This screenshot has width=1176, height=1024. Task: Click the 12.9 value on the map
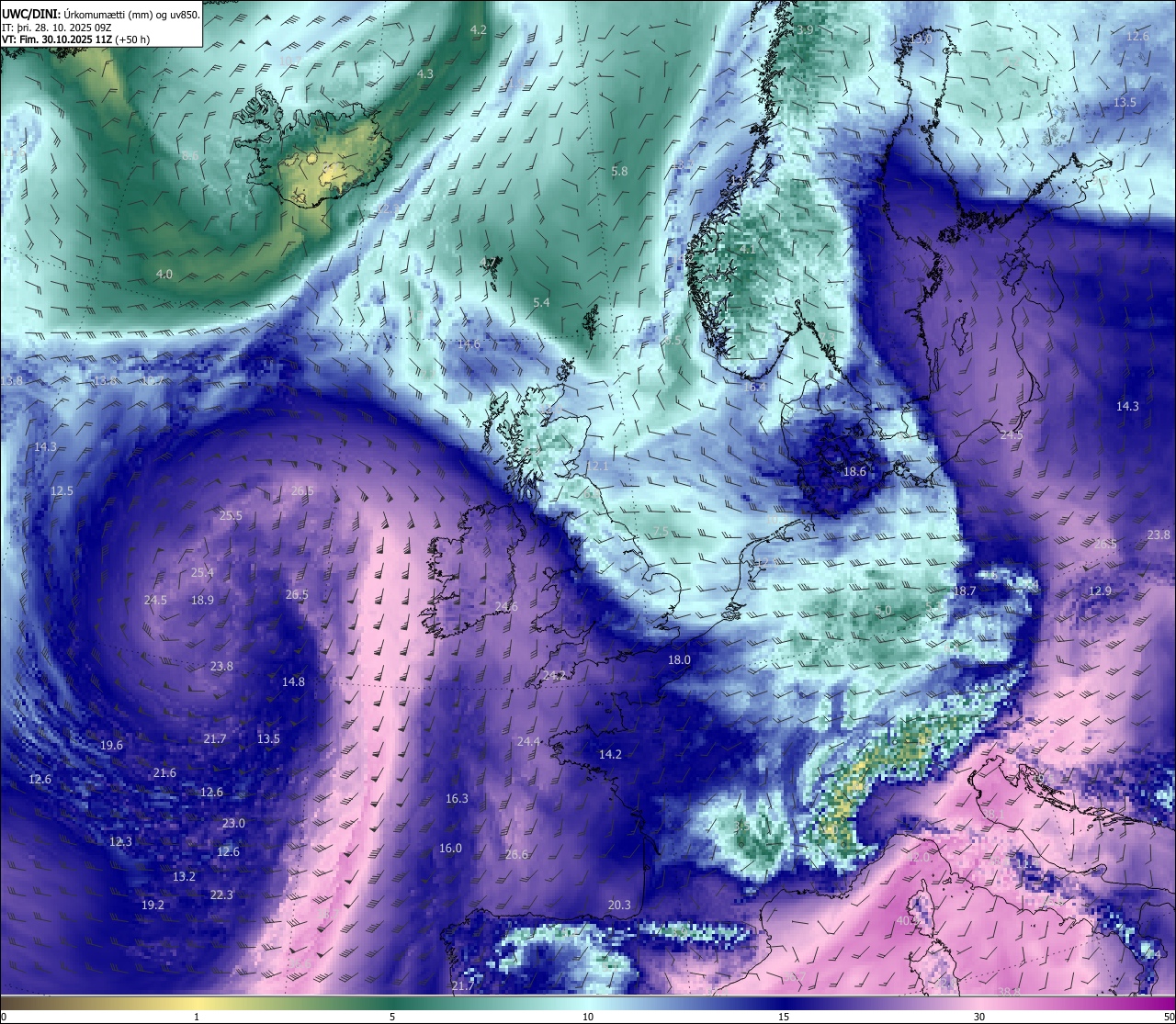coord(1100,591)
